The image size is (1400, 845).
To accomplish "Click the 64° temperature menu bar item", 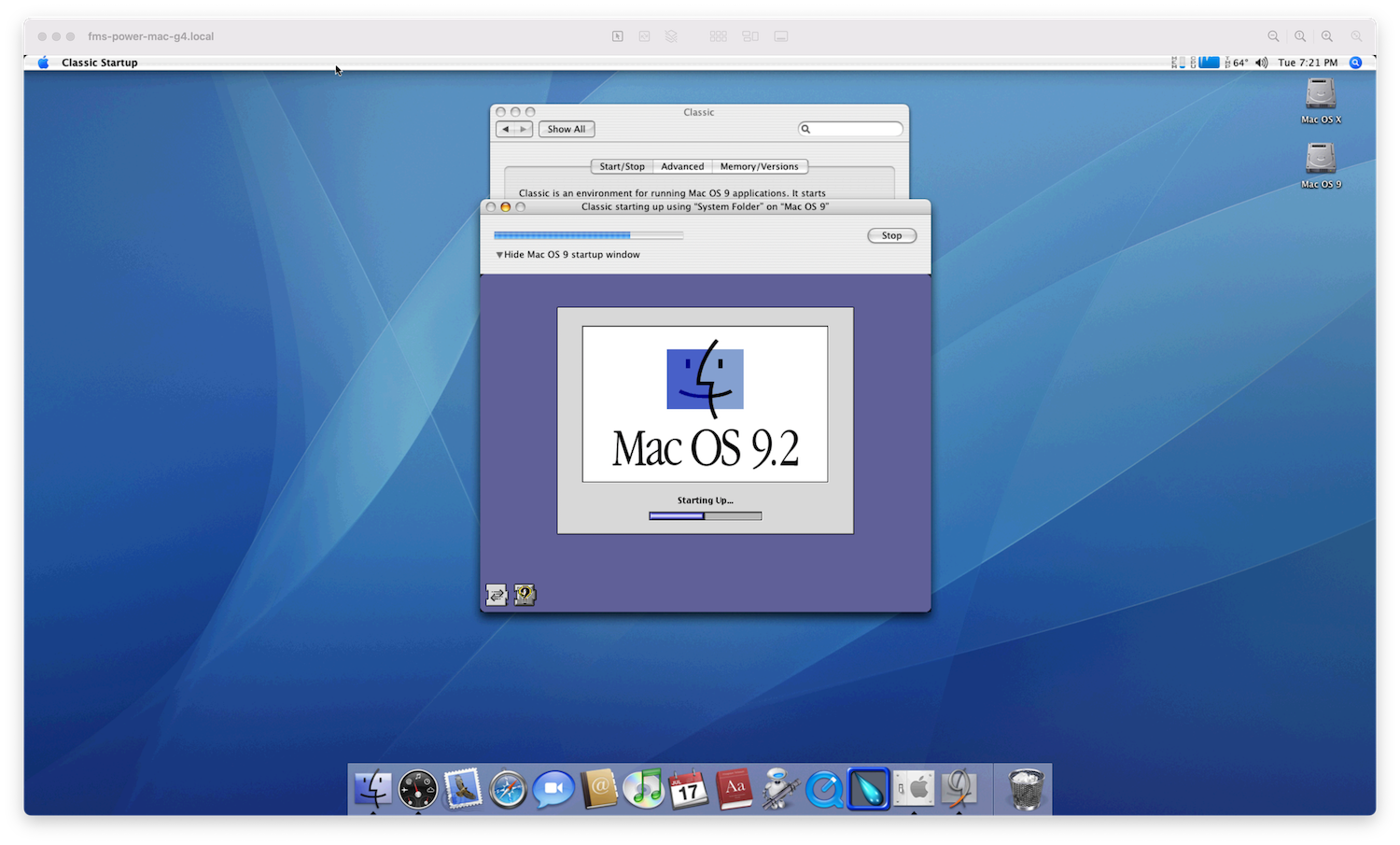I will [1238, 63].
